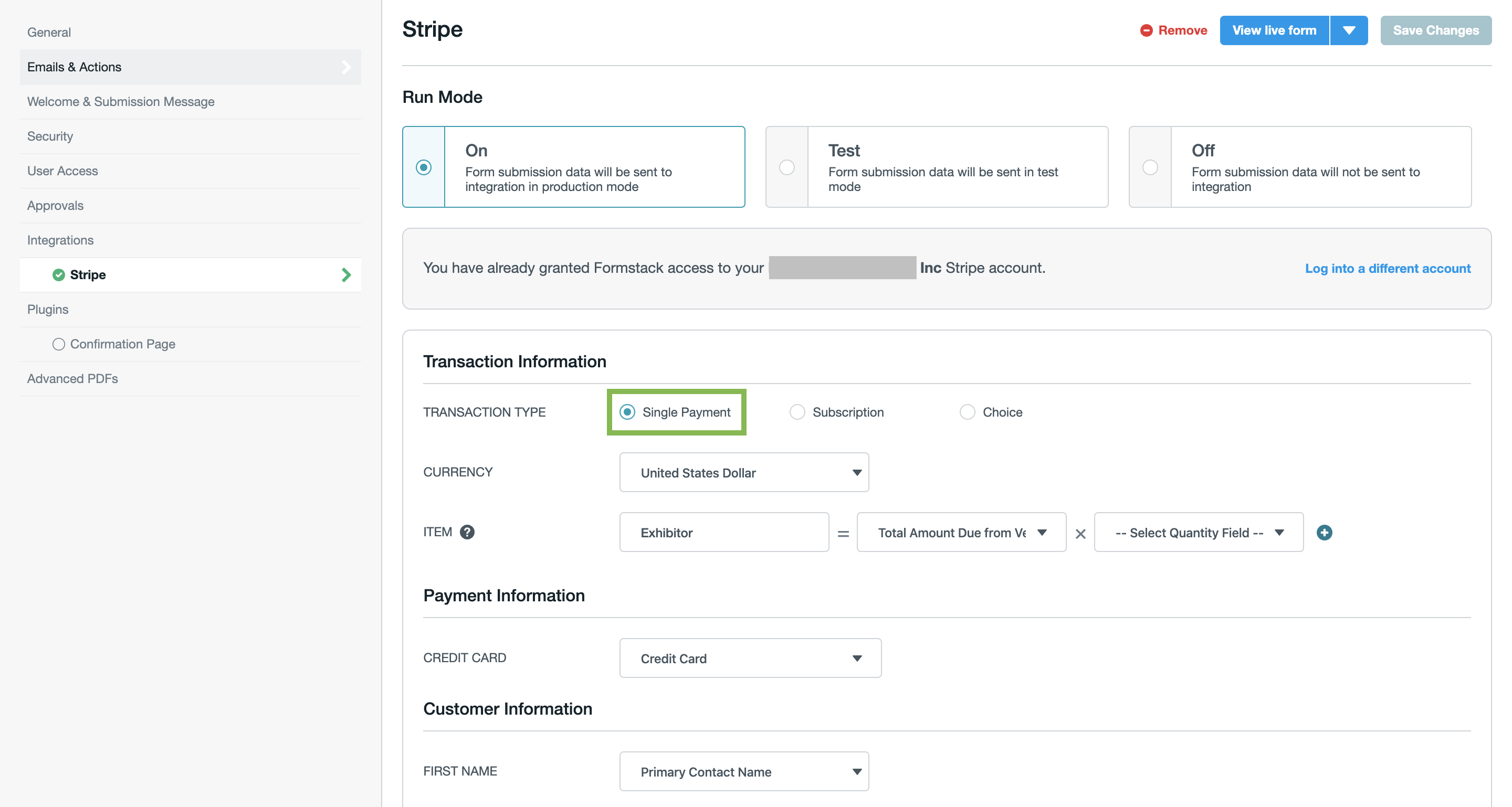Click the Exhibitor item name field

tap(724, 533)
